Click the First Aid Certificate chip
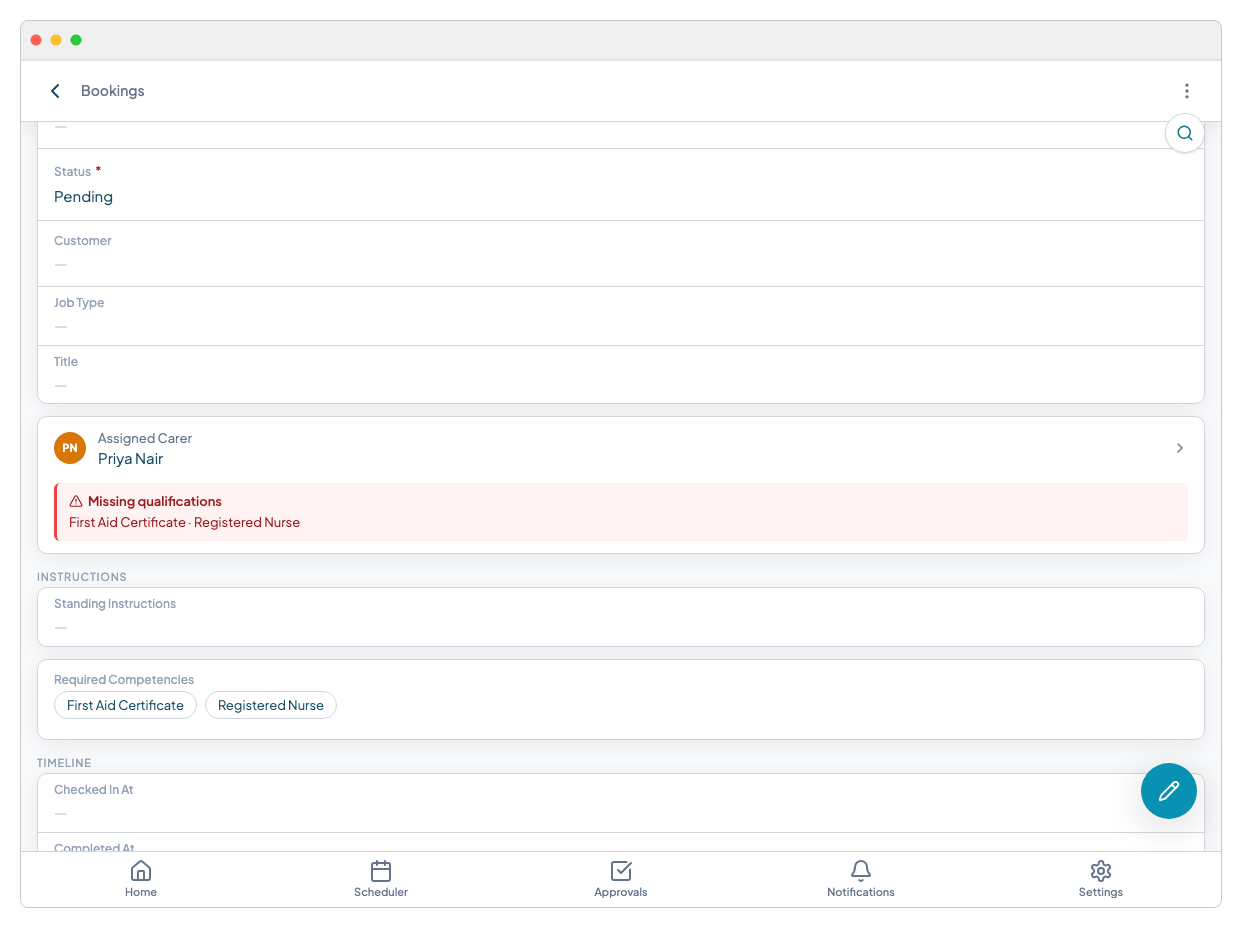 coord(125,705)
